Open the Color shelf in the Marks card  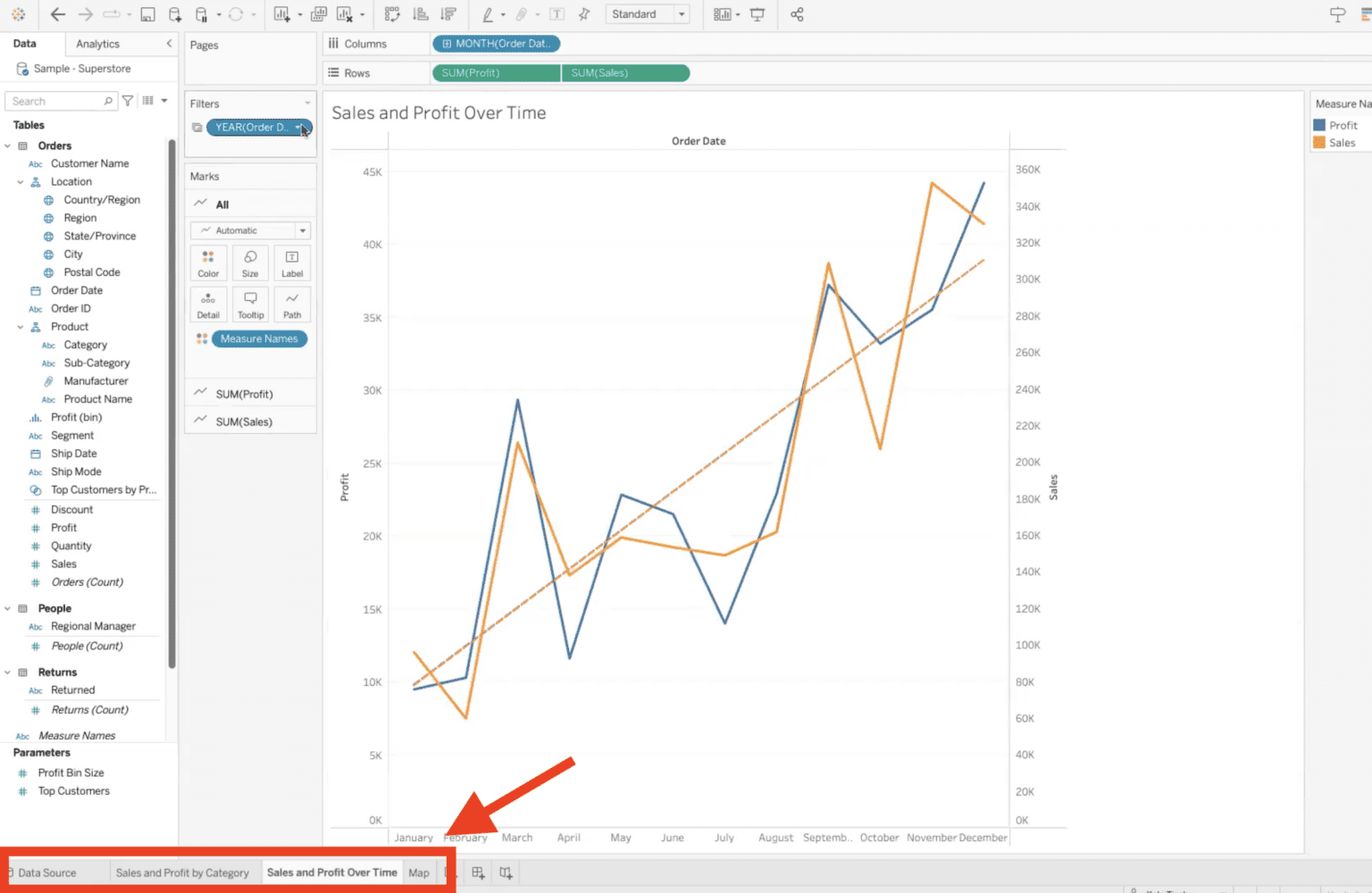(x=207, y=263)
